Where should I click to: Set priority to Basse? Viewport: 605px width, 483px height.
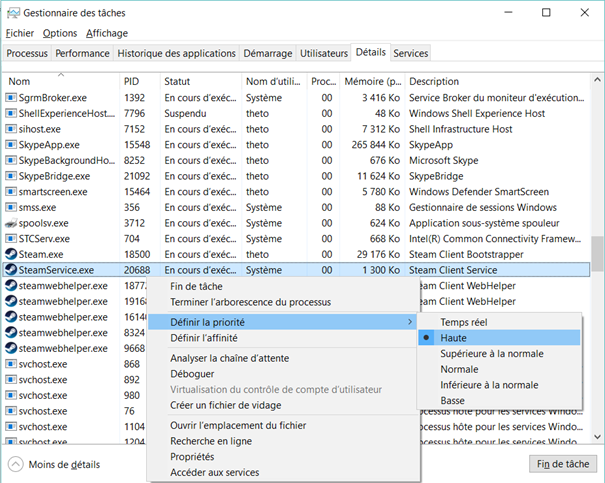[500, 400]
